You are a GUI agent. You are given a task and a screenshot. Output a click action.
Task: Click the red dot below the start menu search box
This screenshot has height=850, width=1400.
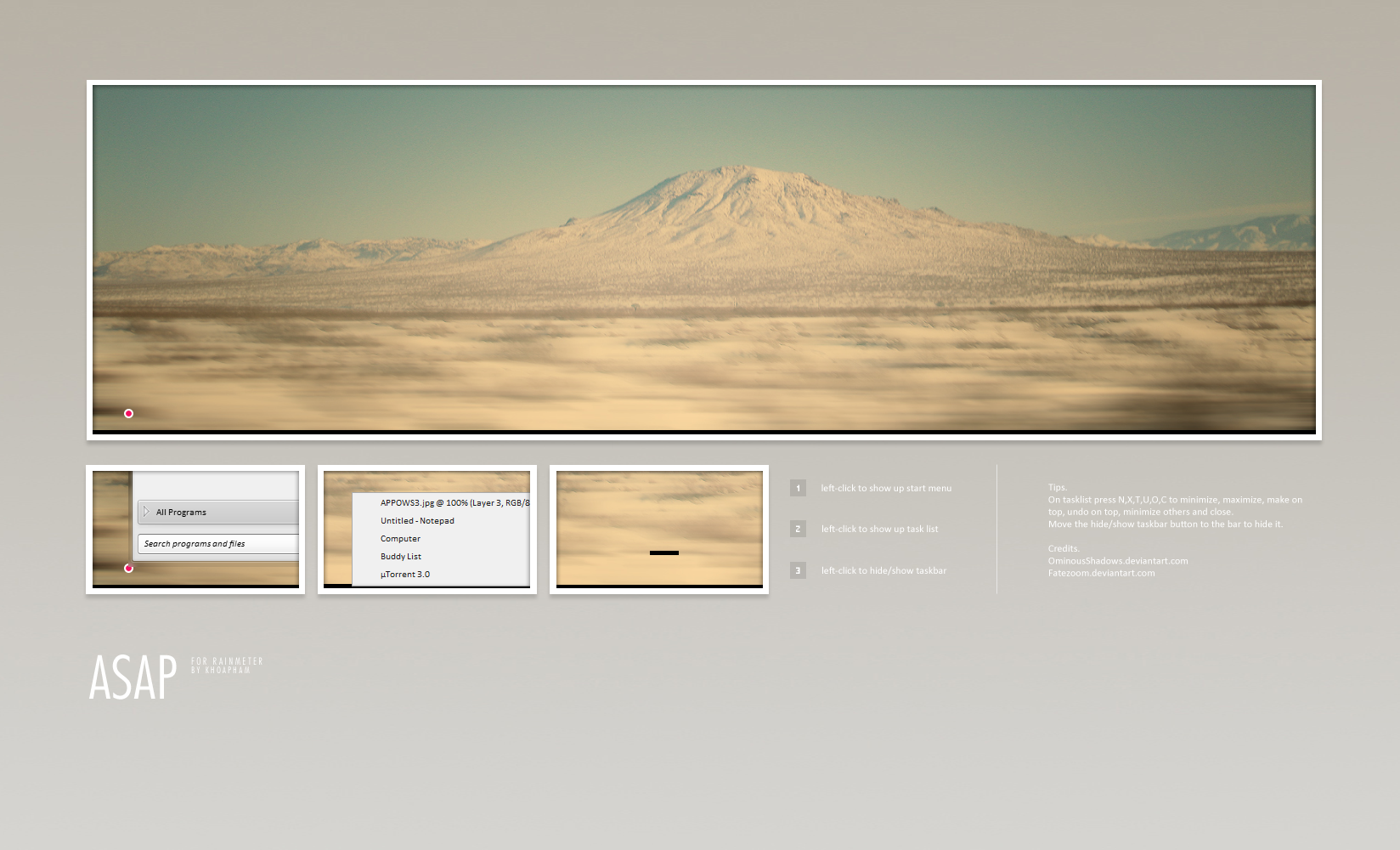[128, 568]
